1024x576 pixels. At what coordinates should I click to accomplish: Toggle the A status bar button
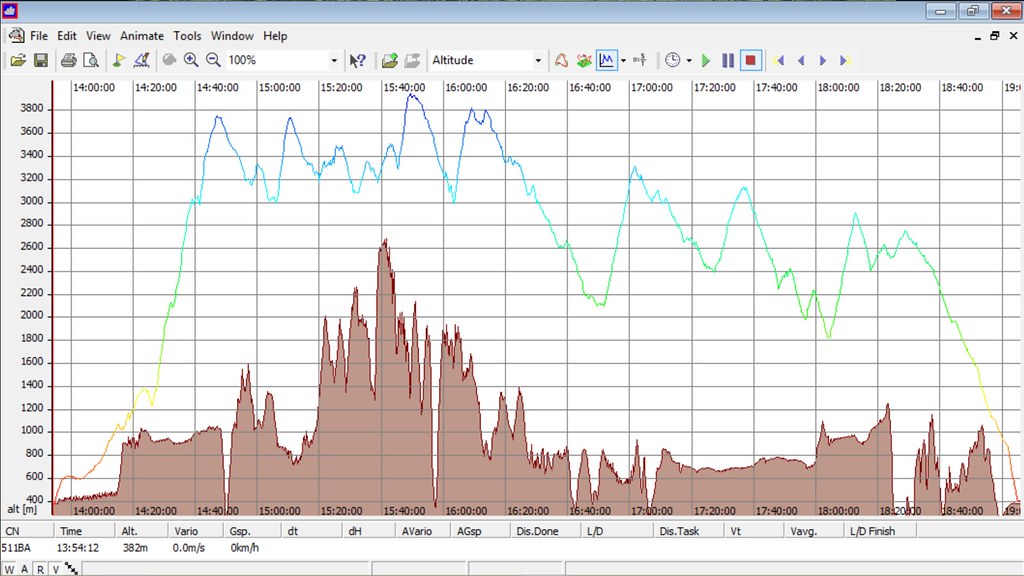(25, 569)
